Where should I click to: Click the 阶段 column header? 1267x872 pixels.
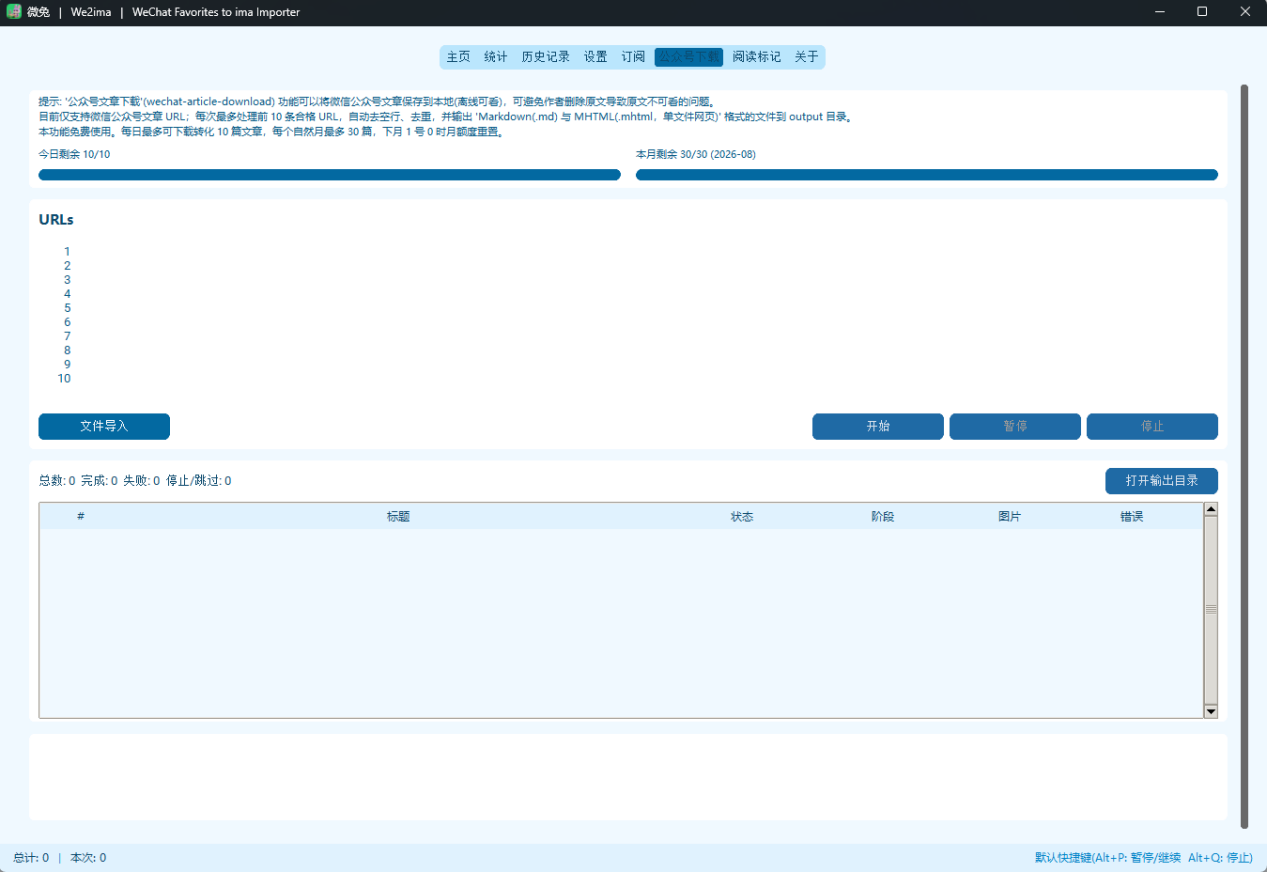883,516
